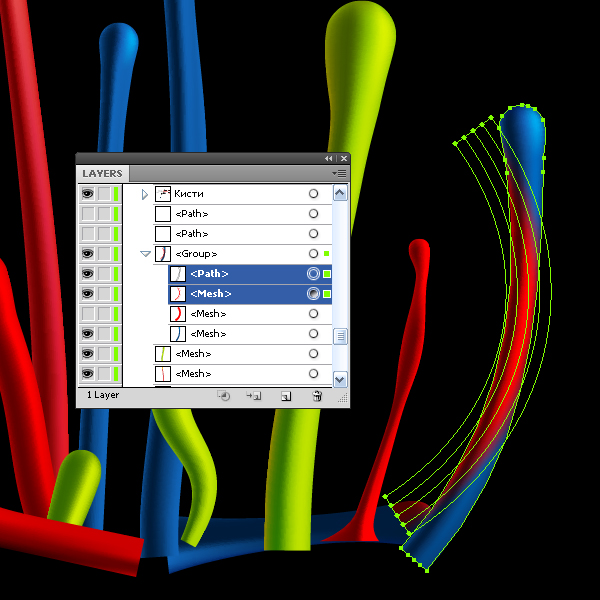Click target circle of blue-thumbnail <Mesh>
Viewport: 600px width, 600px height.
click(x=313, y=333)
